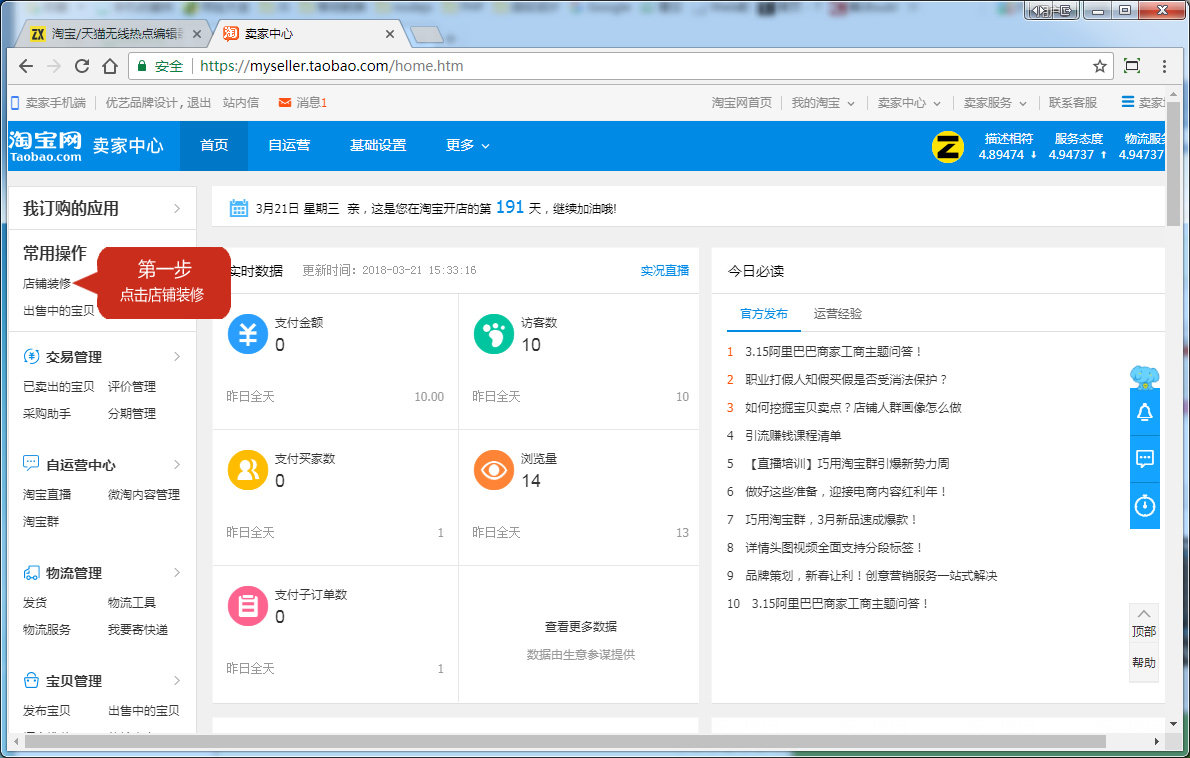Click 发布宝贝 link
The image size is (1190, 758).
(46, 710)
